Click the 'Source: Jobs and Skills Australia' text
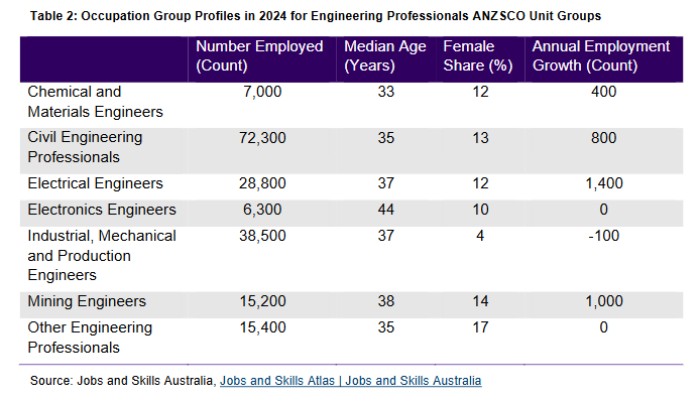The image size is (700, 401). (122, 381)
